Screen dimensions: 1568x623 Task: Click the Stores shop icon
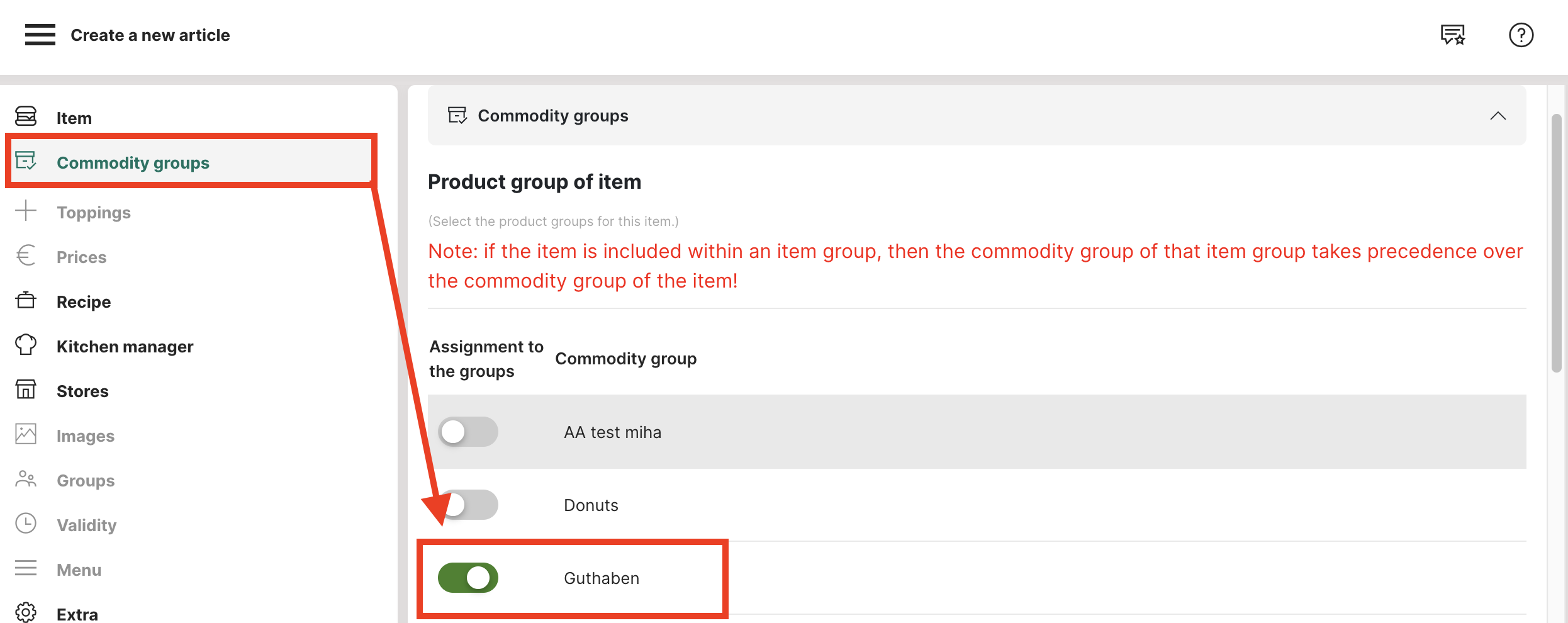tap(26, 390)
